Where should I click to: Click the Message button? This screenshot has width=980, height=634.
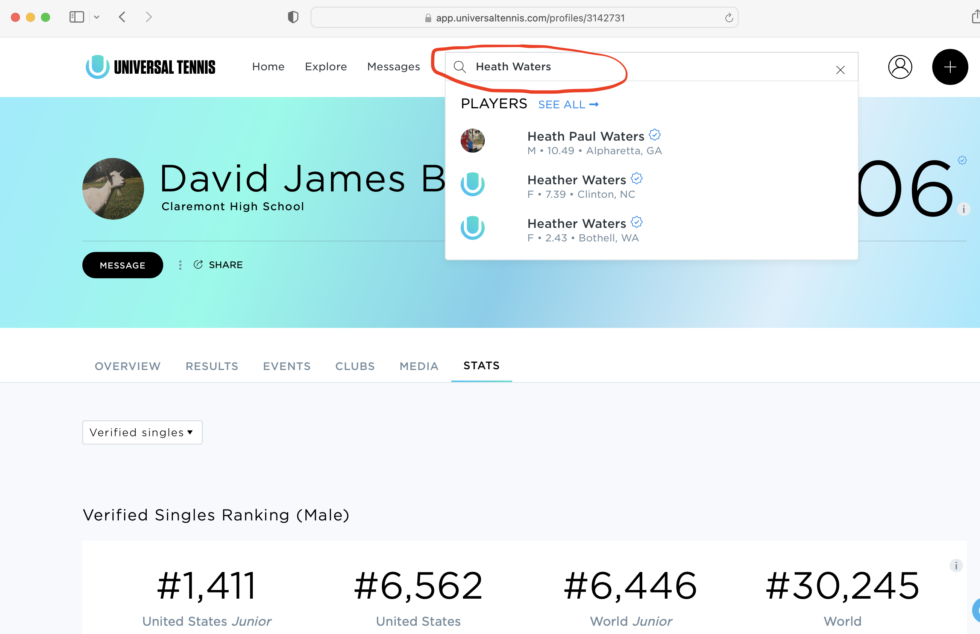coord(122,265)
